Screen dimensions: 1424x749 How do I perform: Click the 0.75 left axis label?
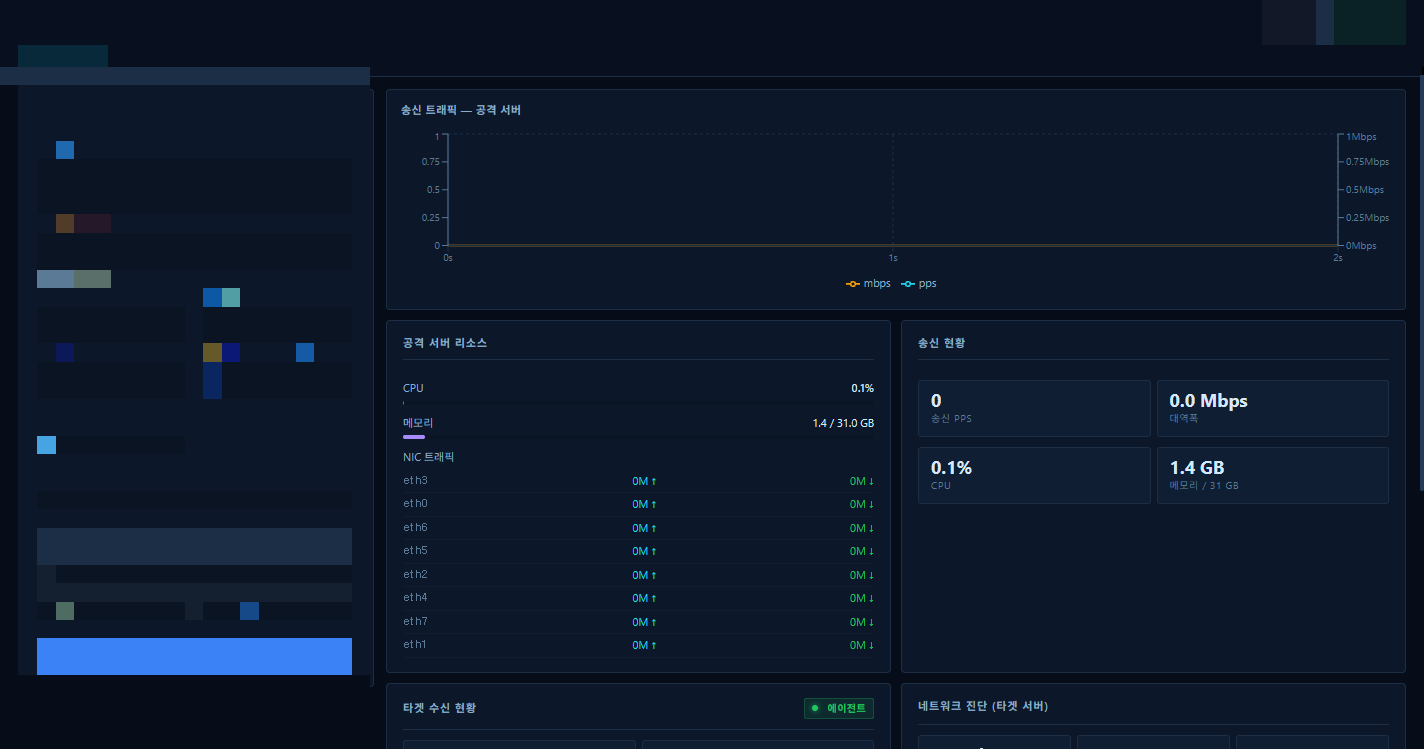(x=431, y=162)
